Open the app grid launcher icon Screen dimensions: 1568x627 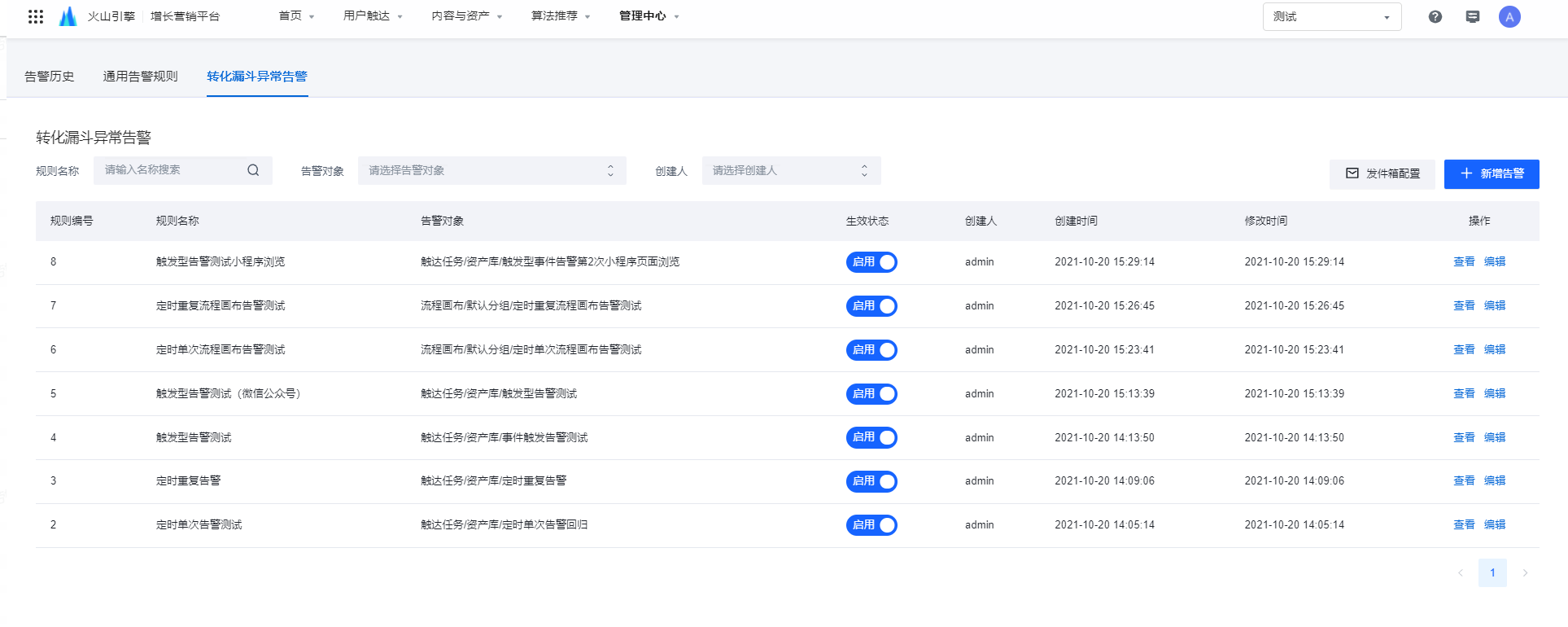pyautogui.click(x=36, y=16)
